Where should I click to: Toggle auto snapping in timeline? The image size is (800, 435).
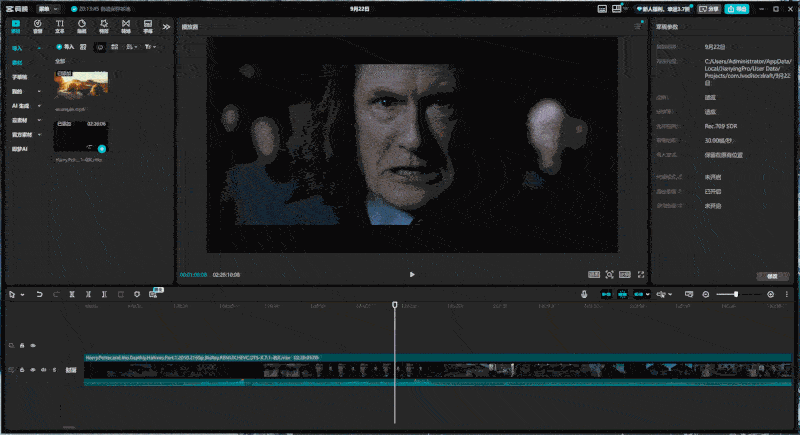pos(622,294)
